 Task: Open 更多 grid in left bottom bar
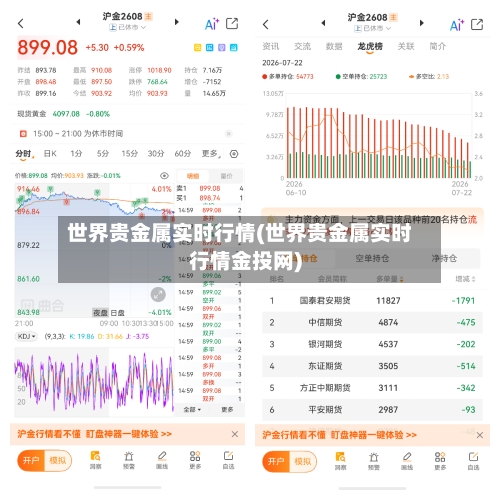(x=195, y=460)
